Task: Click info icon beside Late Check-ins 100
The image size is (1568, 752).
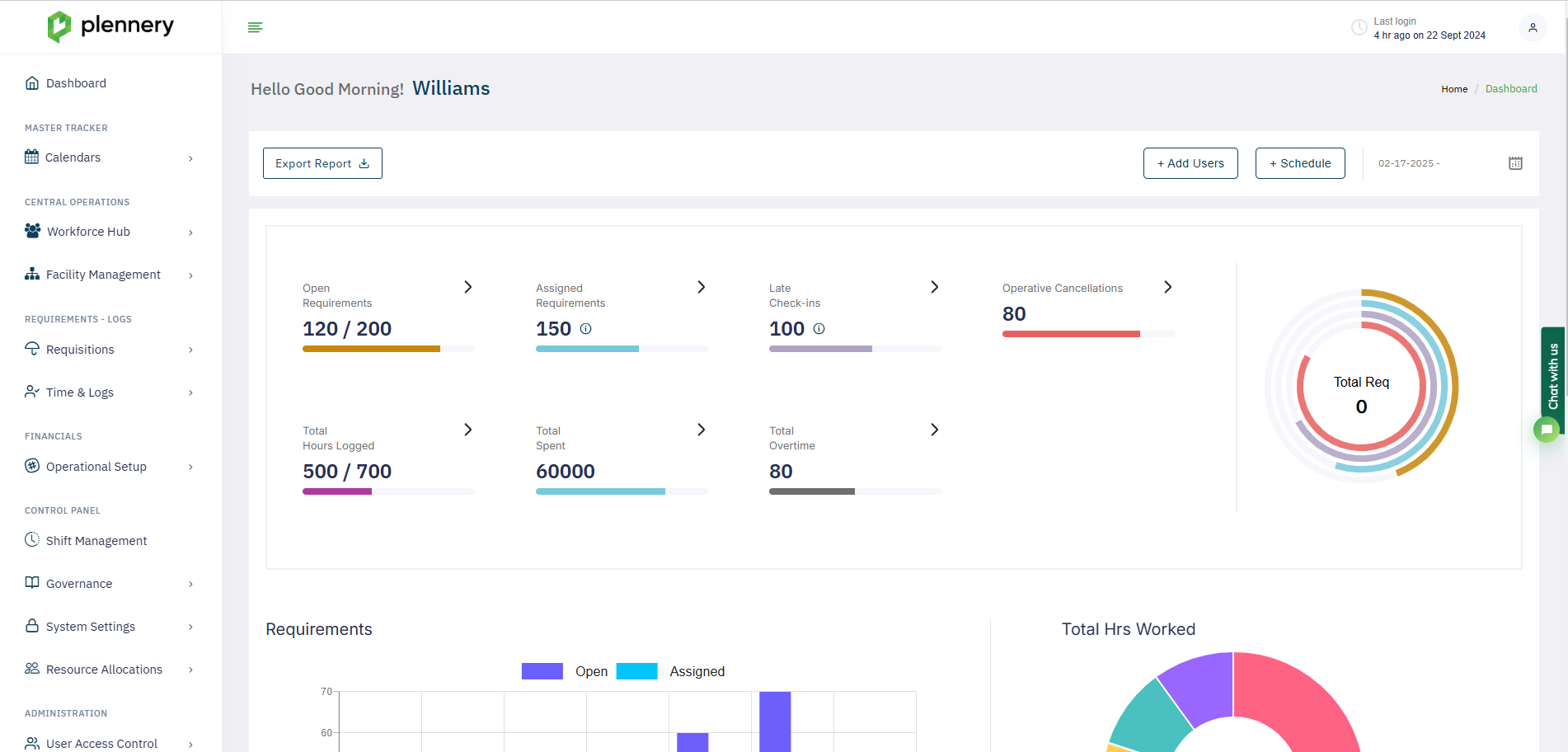Action: point(819,329)
